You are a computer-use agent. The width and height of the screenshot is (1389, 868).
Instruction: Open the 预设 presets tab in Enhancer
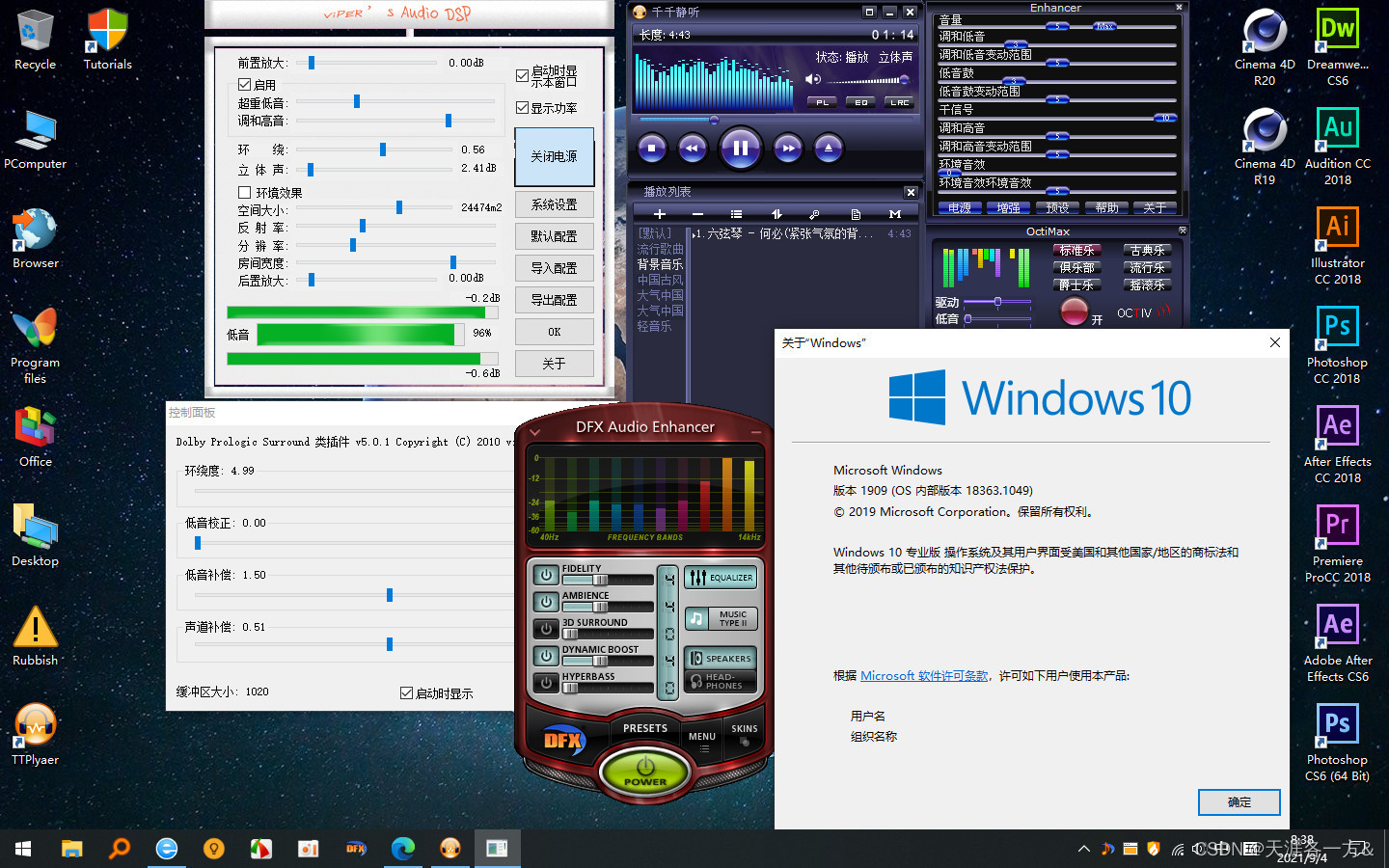pos(1058,207)
